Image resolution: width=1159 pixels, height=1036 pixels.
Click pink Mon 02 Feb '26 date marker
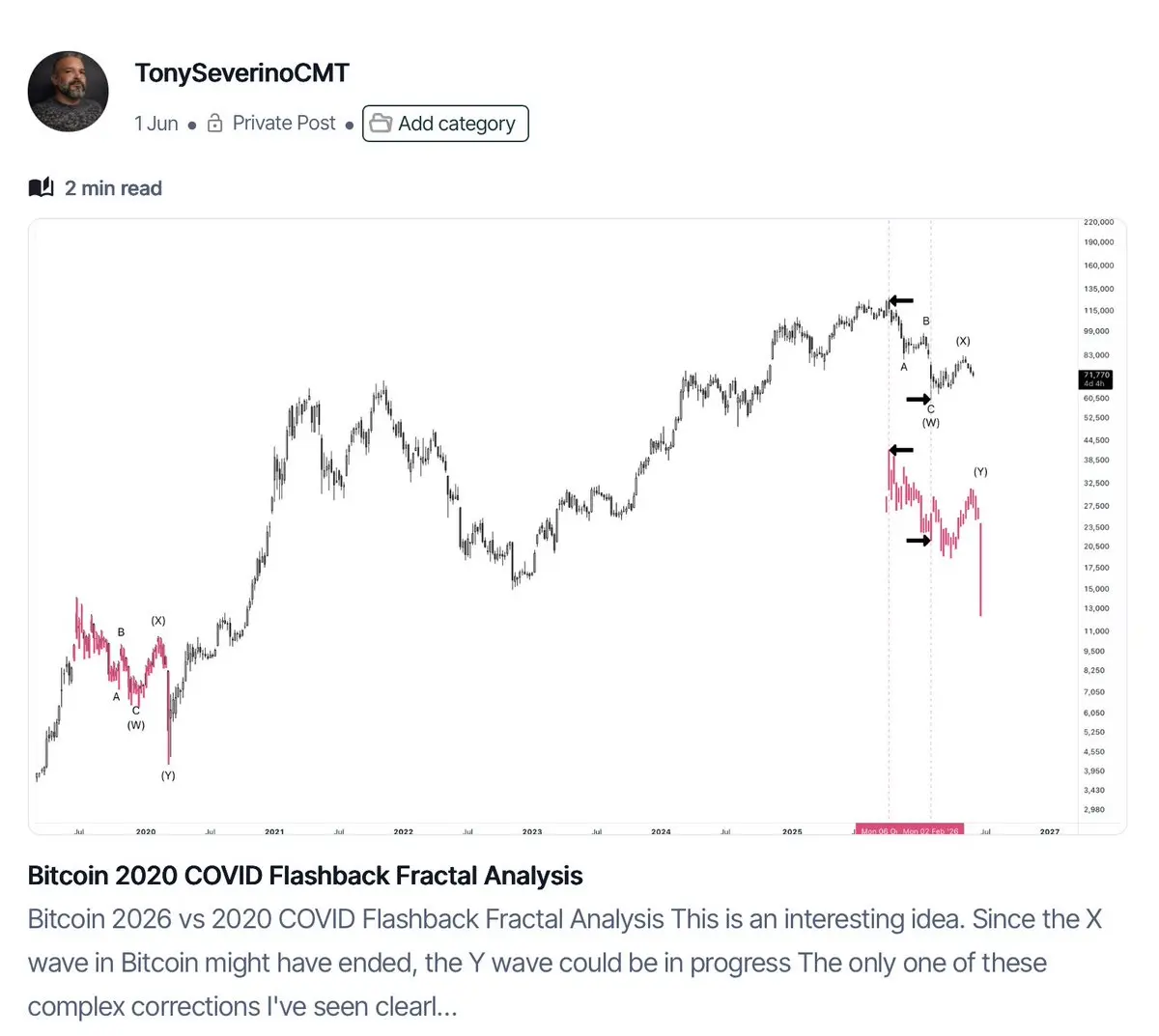(931, 830)
